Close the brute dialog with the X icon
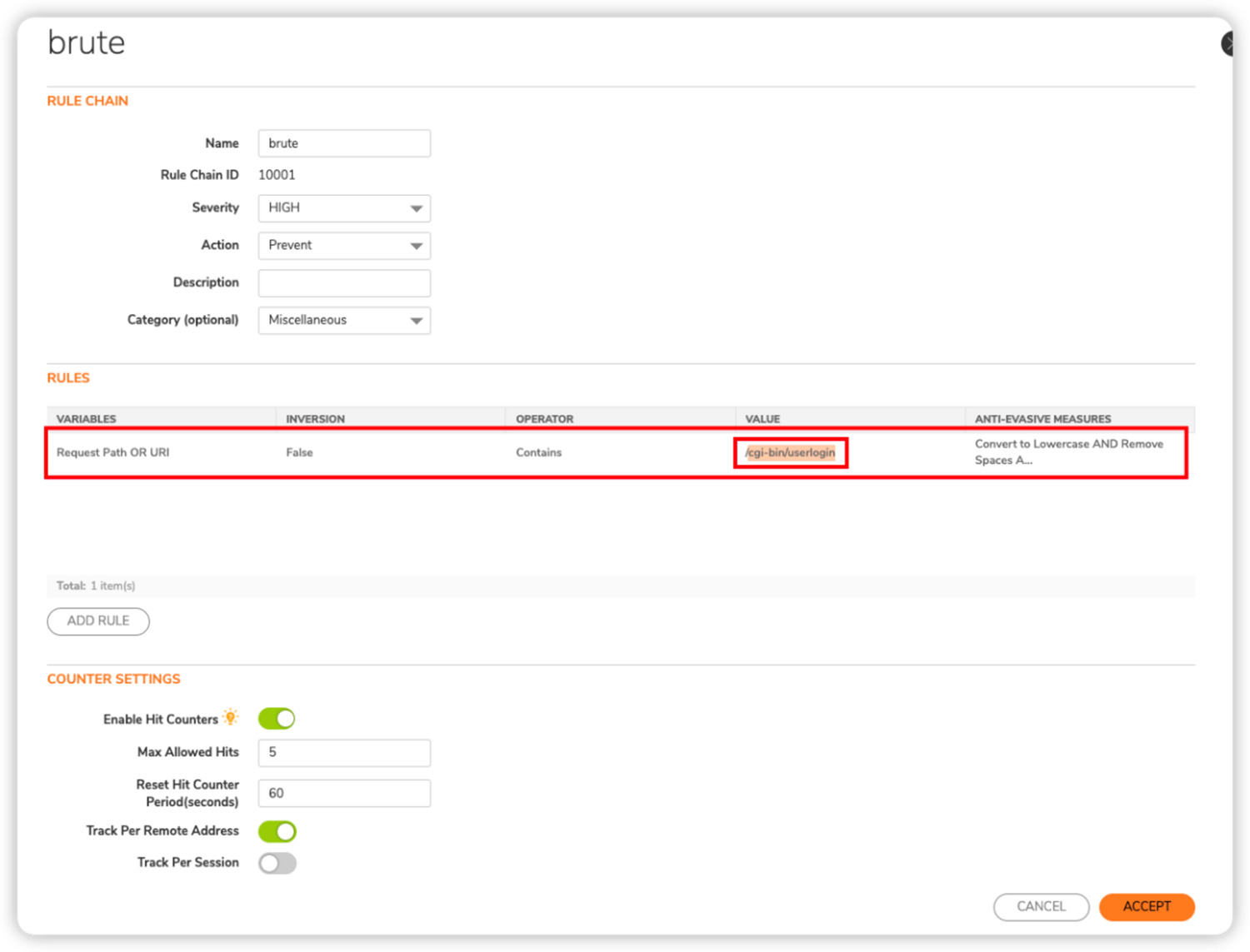This screenshot has height=952, width=1250. (x=1228, y=42)
